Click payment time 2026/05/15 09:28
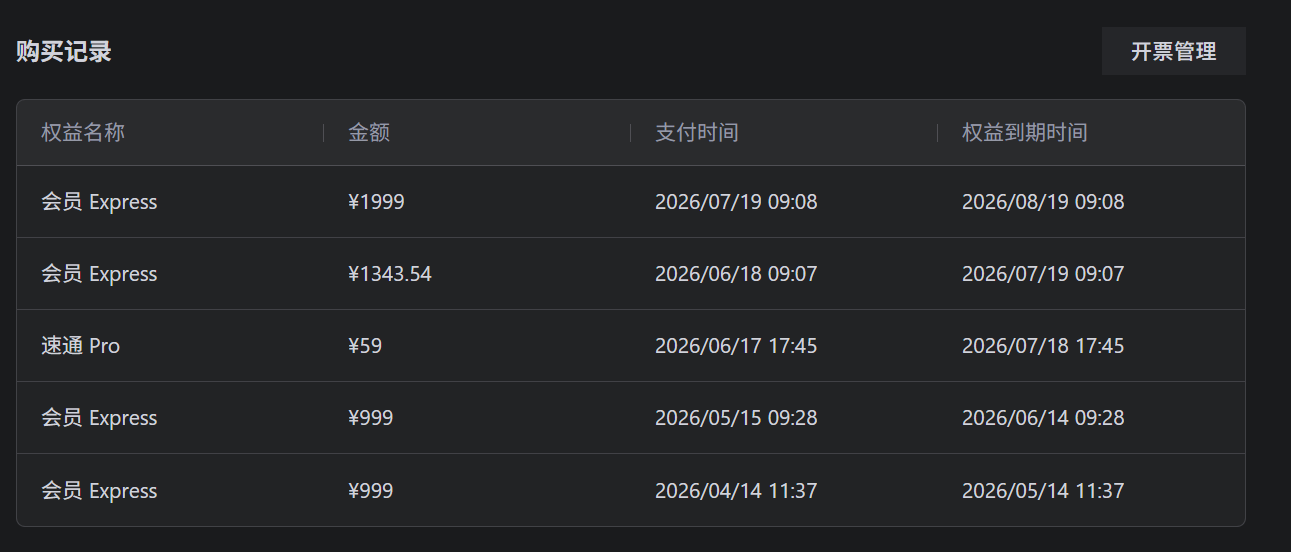The height and width of the screenshot is (552, 1291). point(736,418)
